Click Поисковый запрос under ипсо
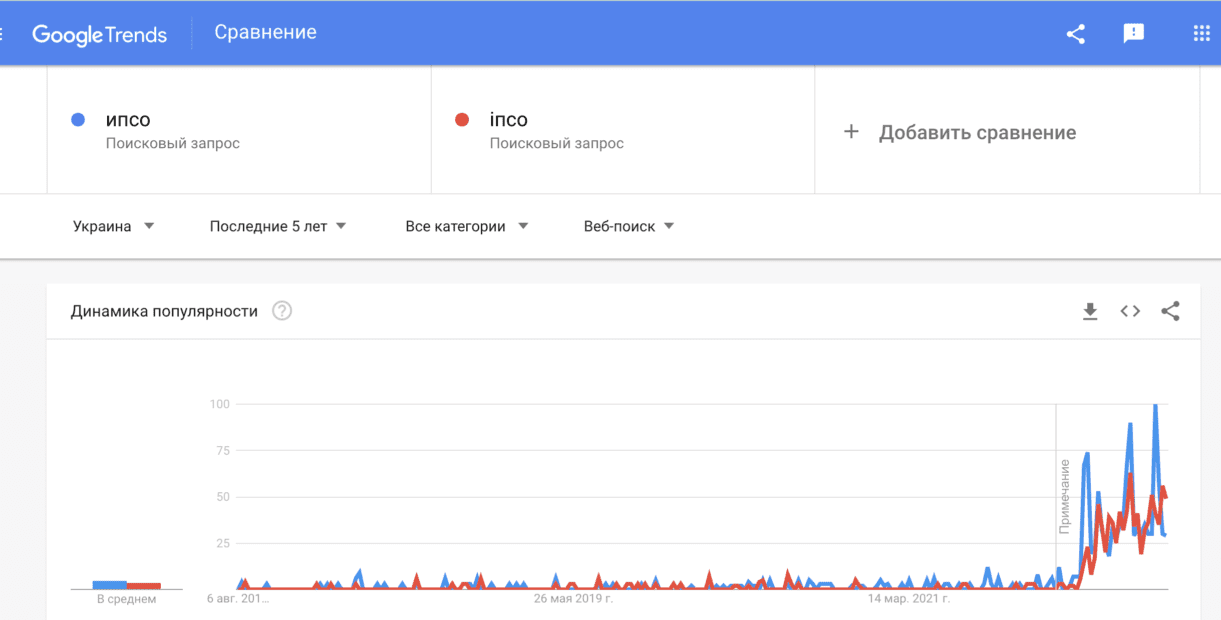This screenshot has height=620, width=1221. click(x=173, y=143)
